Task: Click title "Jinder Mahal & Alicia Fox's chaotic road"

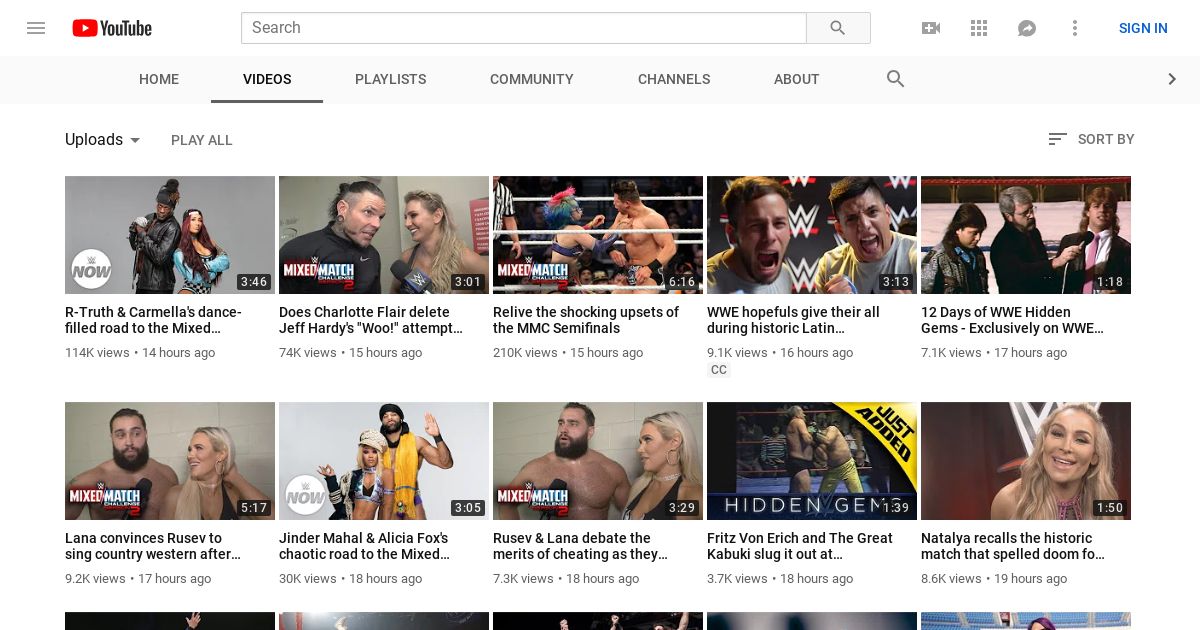Action: pos(364,546)
